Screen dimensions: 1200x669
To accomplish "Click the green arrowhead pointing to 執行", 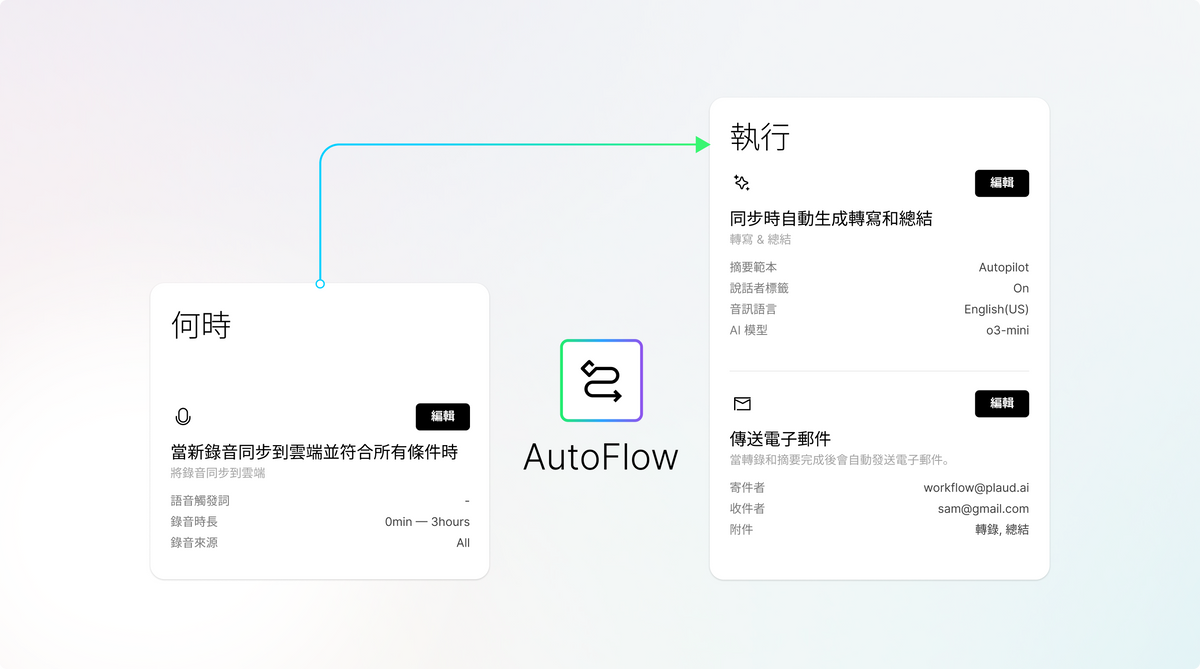I will (702, 145).
